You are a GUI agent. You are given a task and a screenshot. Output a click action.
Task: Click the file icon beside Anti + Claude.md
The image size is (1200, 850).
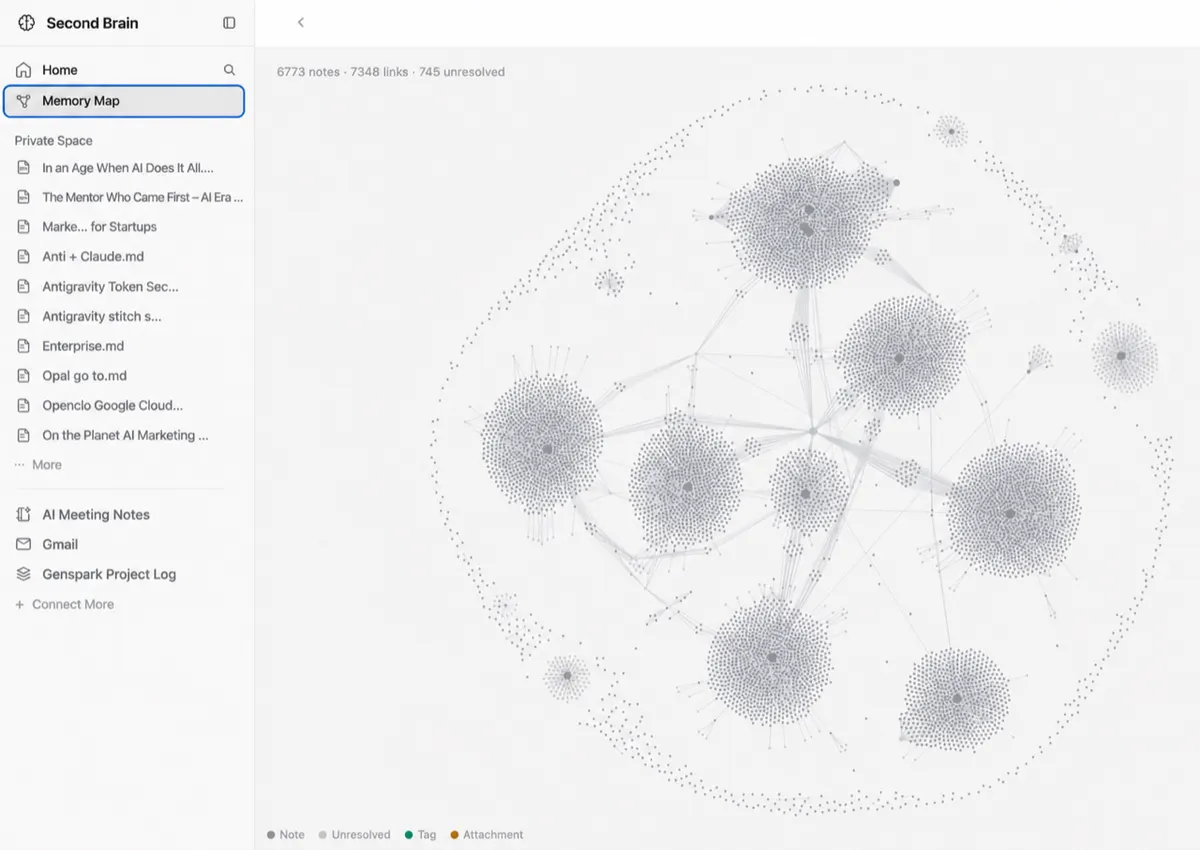[x=24, y=257]
